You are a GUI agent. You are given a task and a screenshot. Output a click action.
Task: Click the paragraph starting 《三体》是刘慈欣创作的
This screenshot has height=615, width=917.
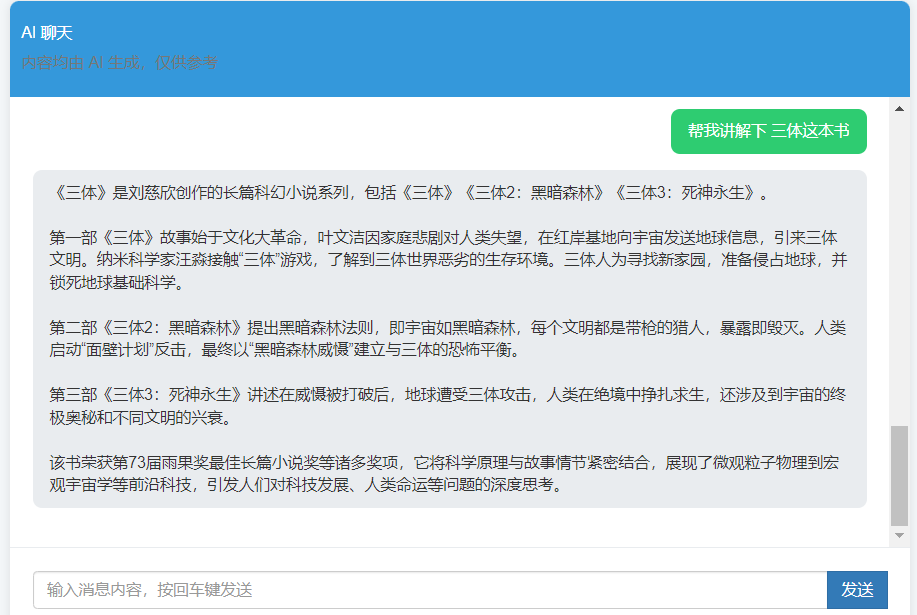pos(411,192)
